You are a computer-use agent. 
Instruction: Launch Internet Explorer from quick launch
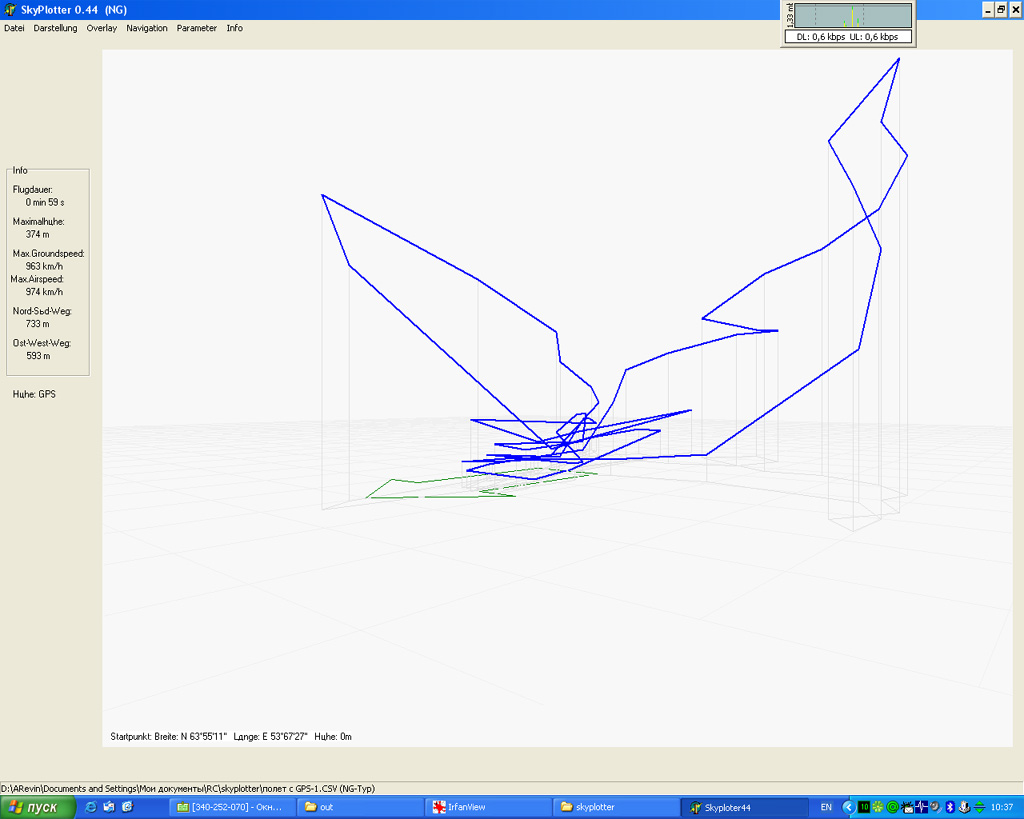pyautogui.click(x=91, y=807)
